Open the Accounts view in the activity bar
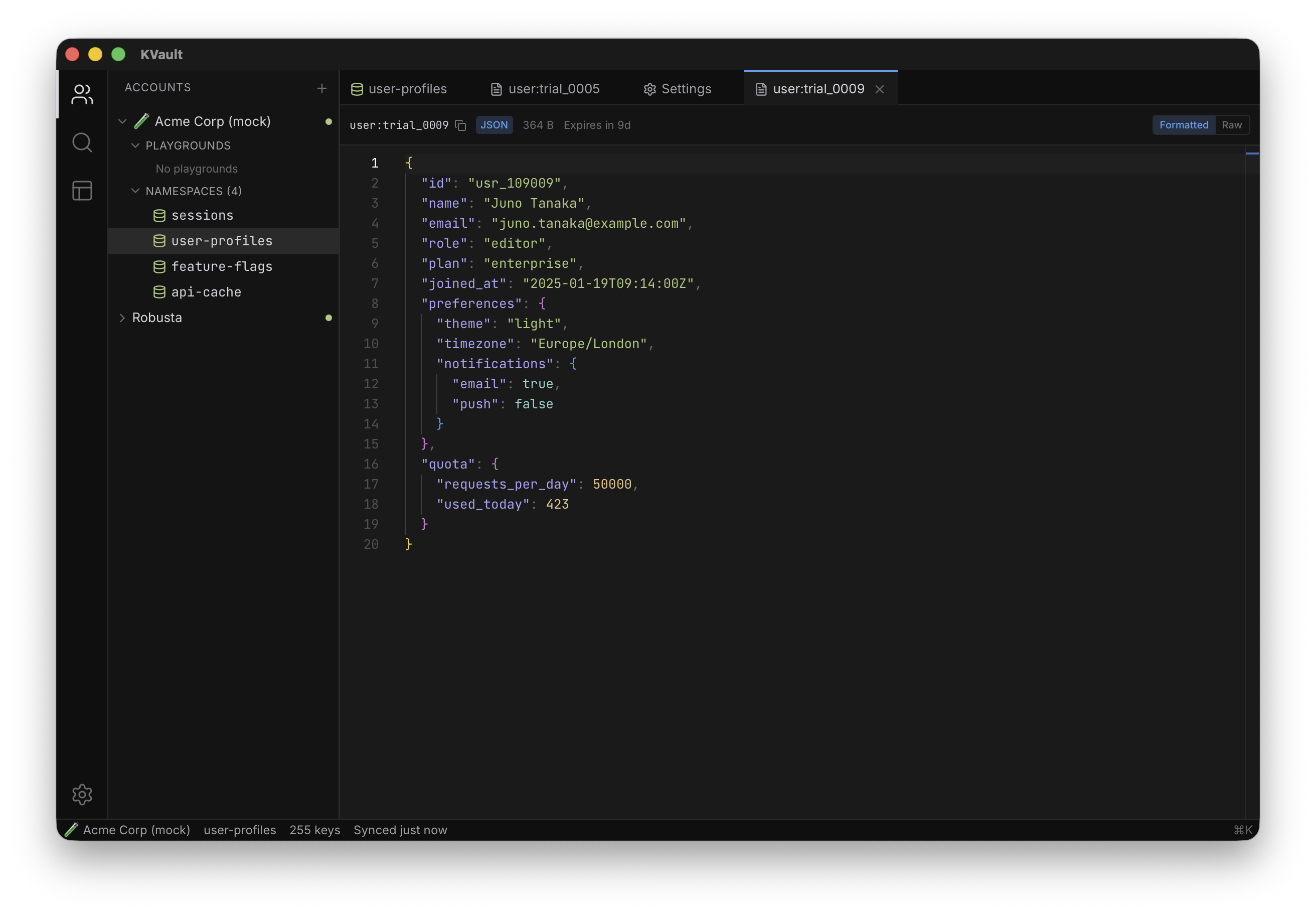The width and height of the screenshot is (1316, 915). tap(82, 94)
